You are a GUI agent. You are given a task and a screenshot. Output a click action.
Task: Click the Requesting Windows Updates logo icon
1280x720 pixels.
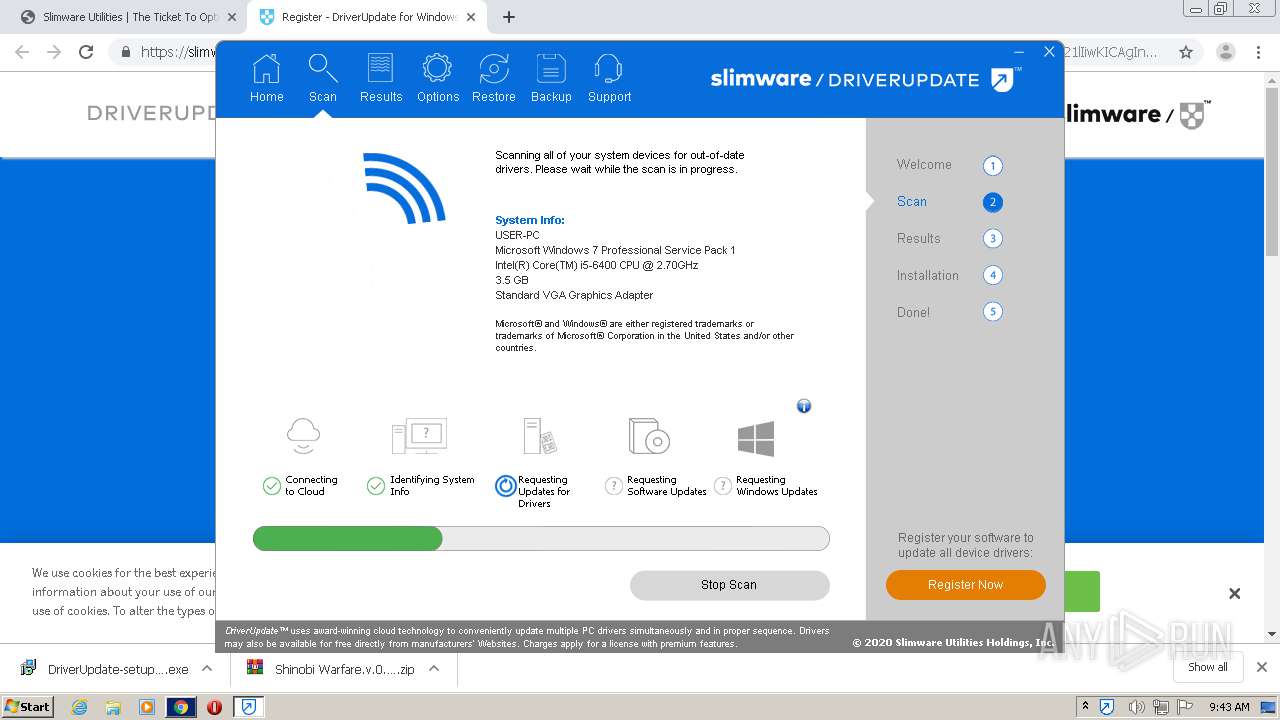[756, 438]
